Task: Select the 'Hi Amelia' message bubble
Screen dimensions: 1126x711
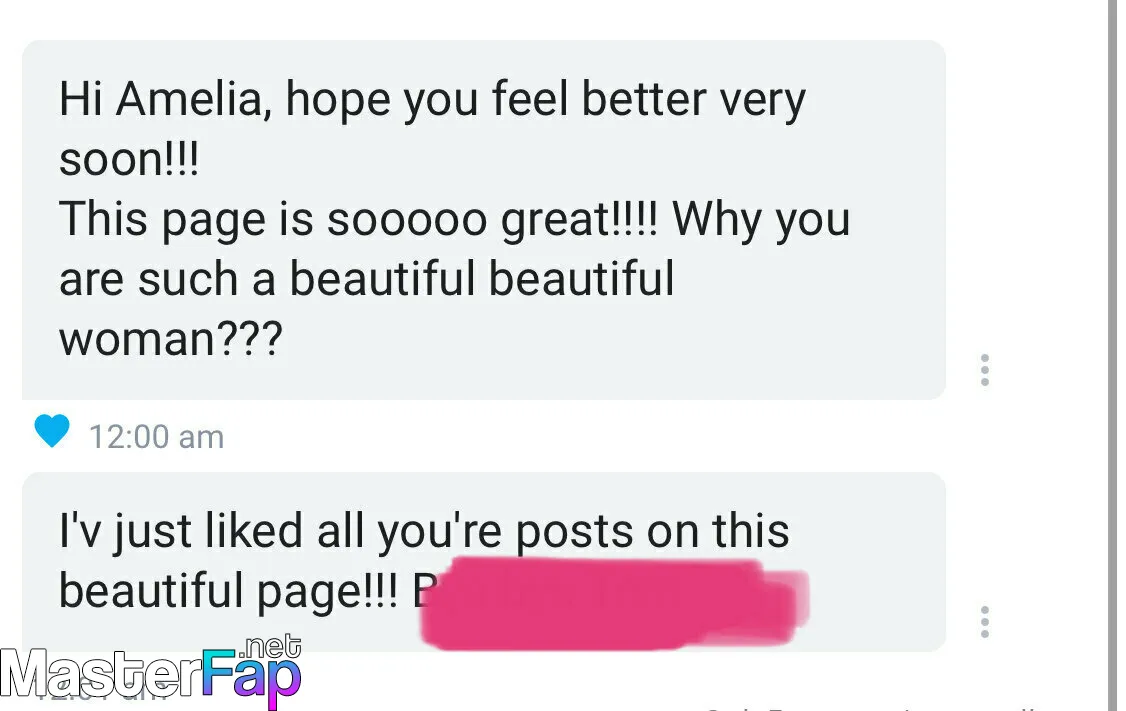Action: 483,220
